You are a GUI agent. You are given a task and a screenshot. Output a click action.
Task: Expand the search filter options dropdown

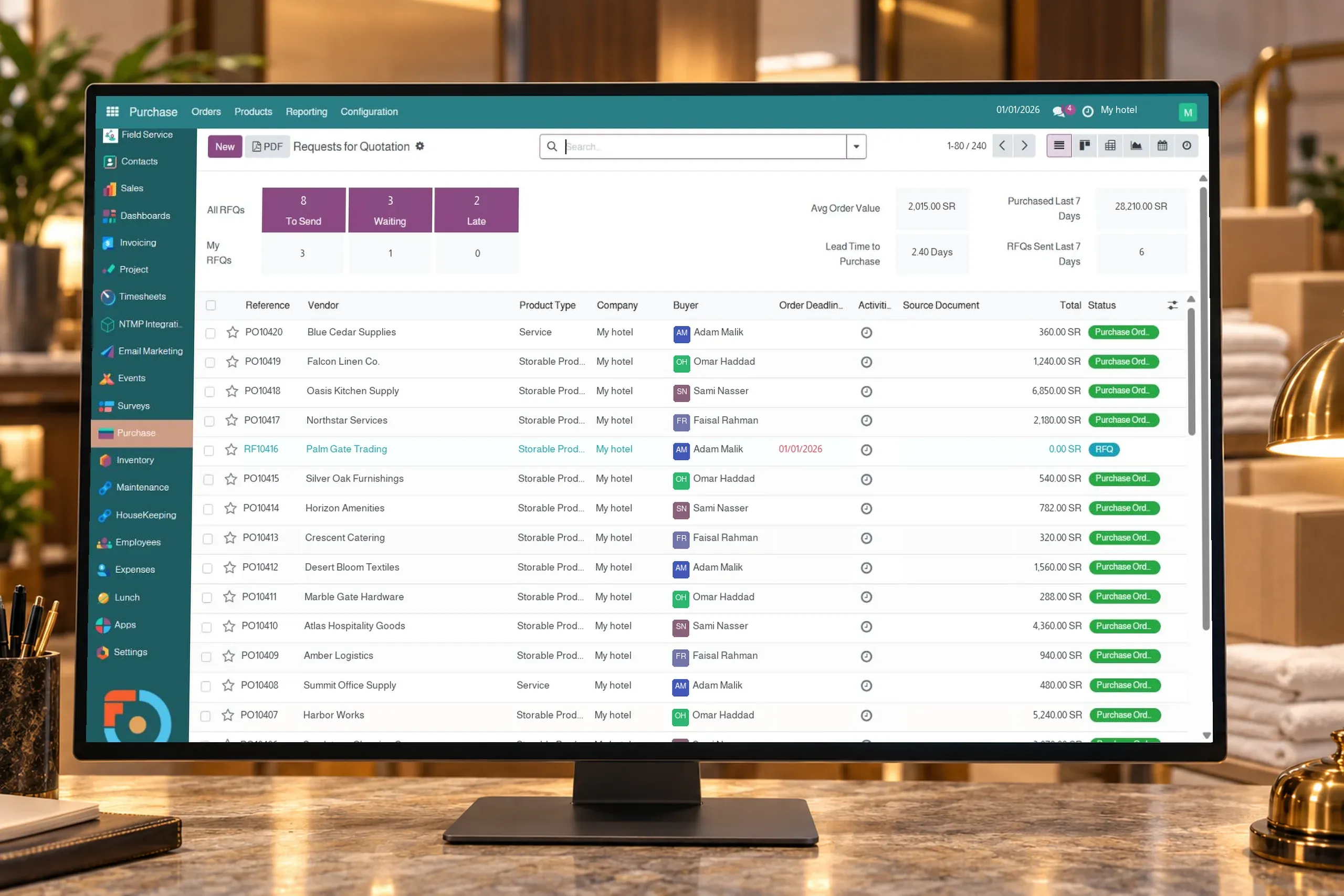[x=856, y=146]
